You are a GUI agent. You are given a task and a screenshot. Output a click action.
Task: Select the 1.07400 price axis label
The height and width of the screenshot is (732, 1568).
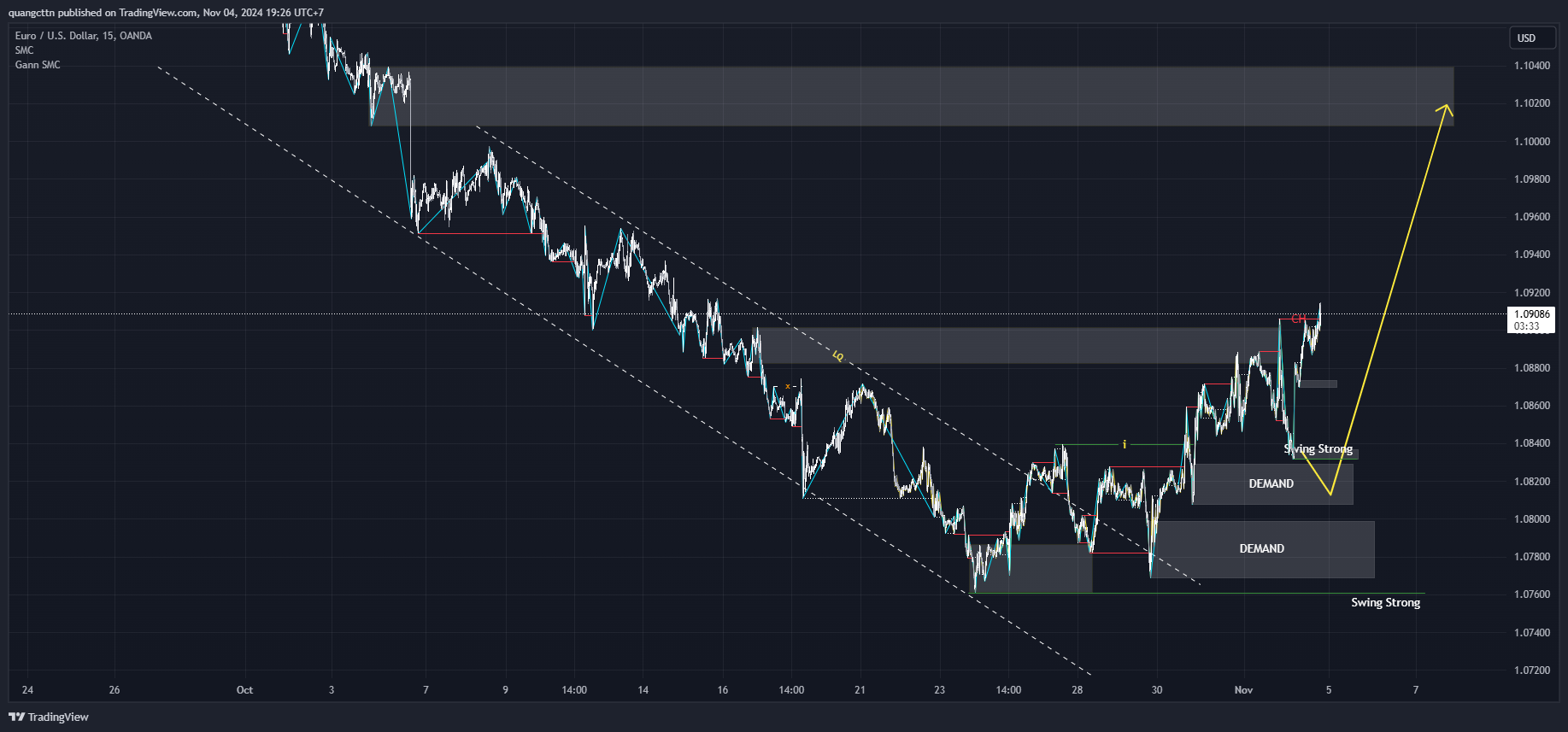(1531, 633)
